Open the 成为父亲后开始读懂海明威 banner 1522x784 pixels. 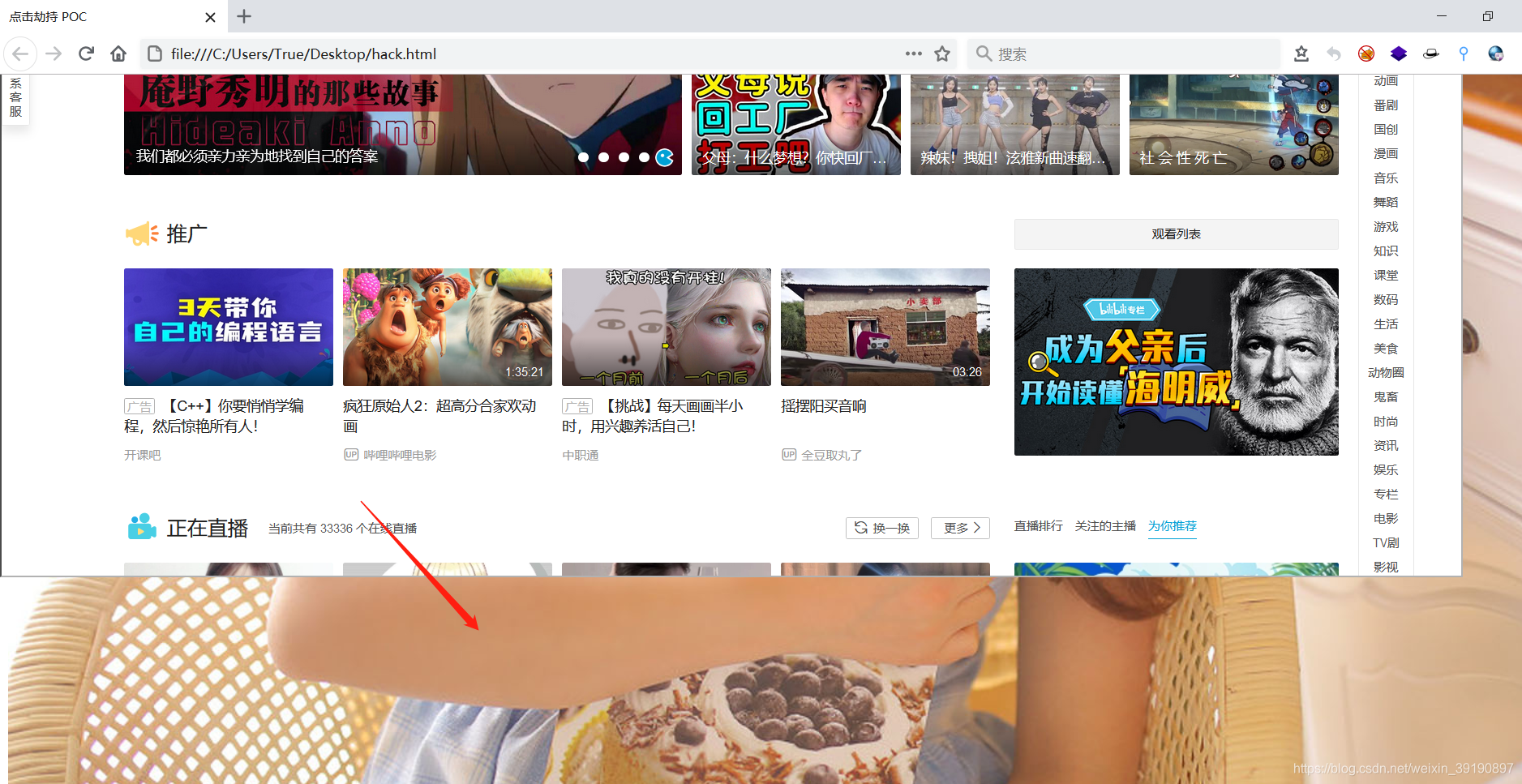coord(1177,362)
